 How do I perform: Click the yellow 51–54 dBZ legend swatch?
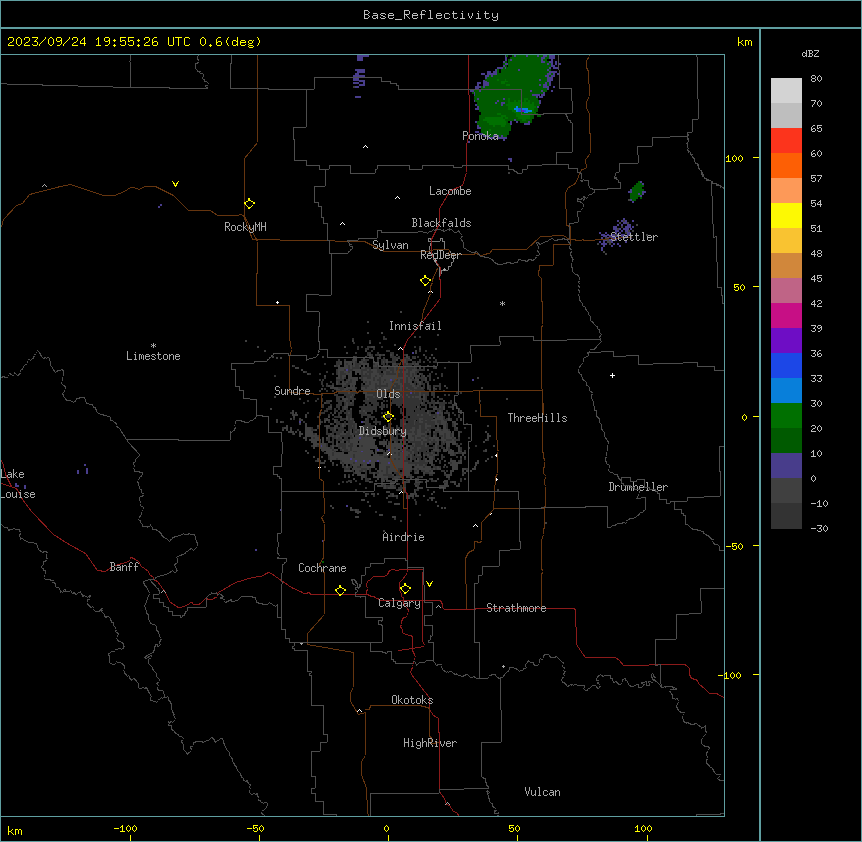786,215
